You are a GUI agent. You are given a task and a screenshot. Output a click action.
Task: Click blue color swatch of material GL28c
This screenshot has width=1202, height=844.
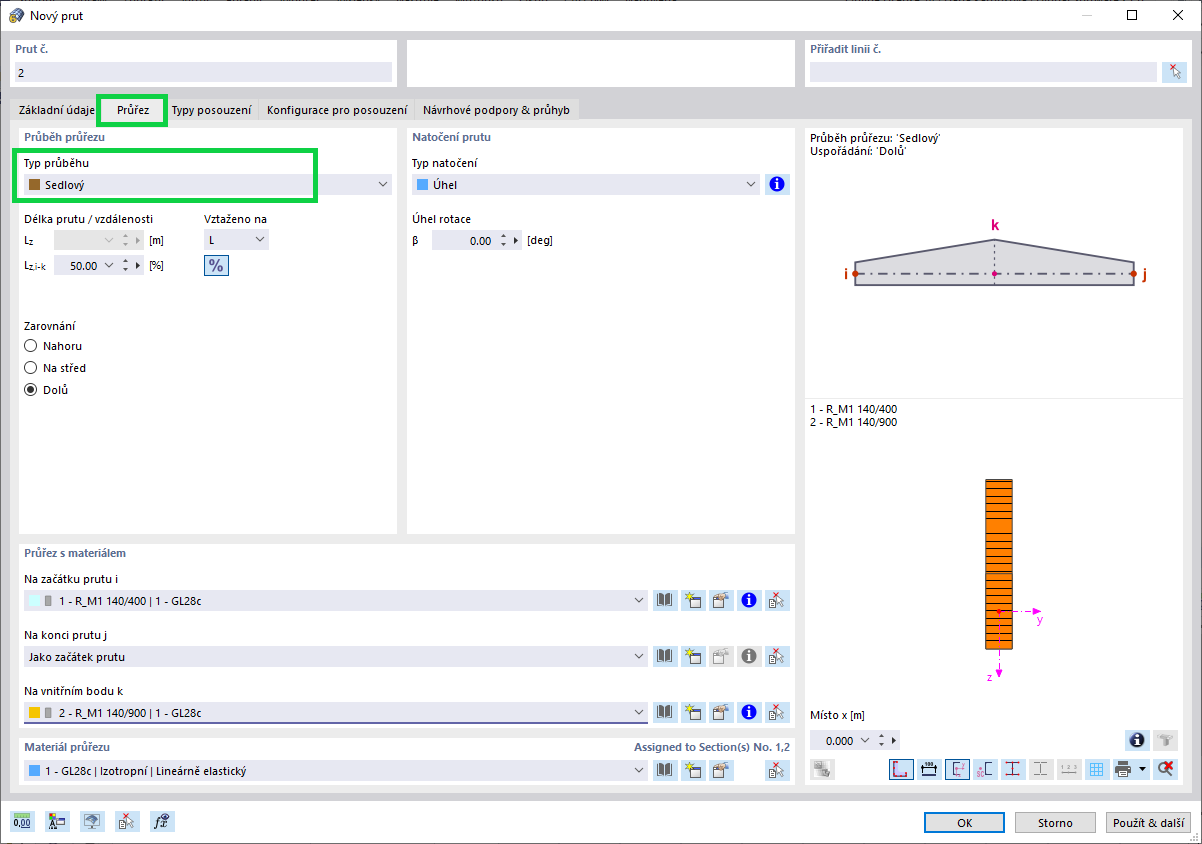pos(35,771)
